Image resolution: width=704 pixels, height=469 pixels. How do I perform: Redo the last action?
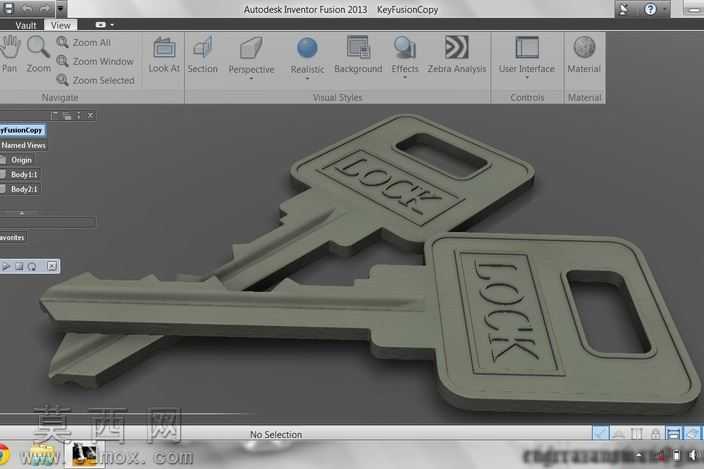coord(44,8)
